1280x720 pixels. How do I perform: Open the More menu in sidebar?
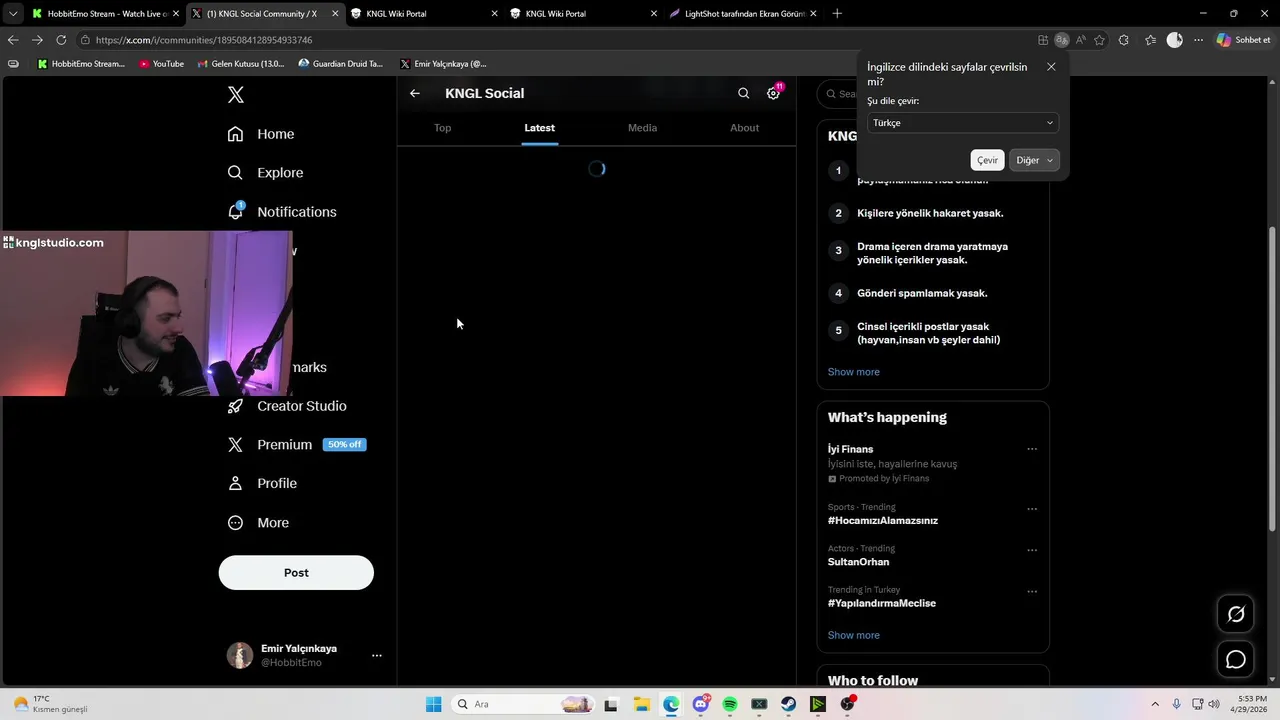tap(258, 523)
